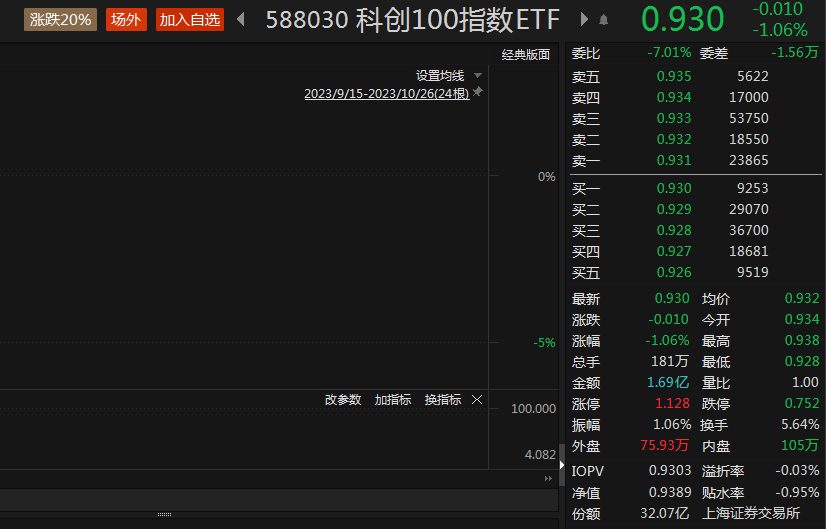The width and height of the screenshot is (826, 529).
Task: Click the 涨跌20% tag
Action: (60, 19)
